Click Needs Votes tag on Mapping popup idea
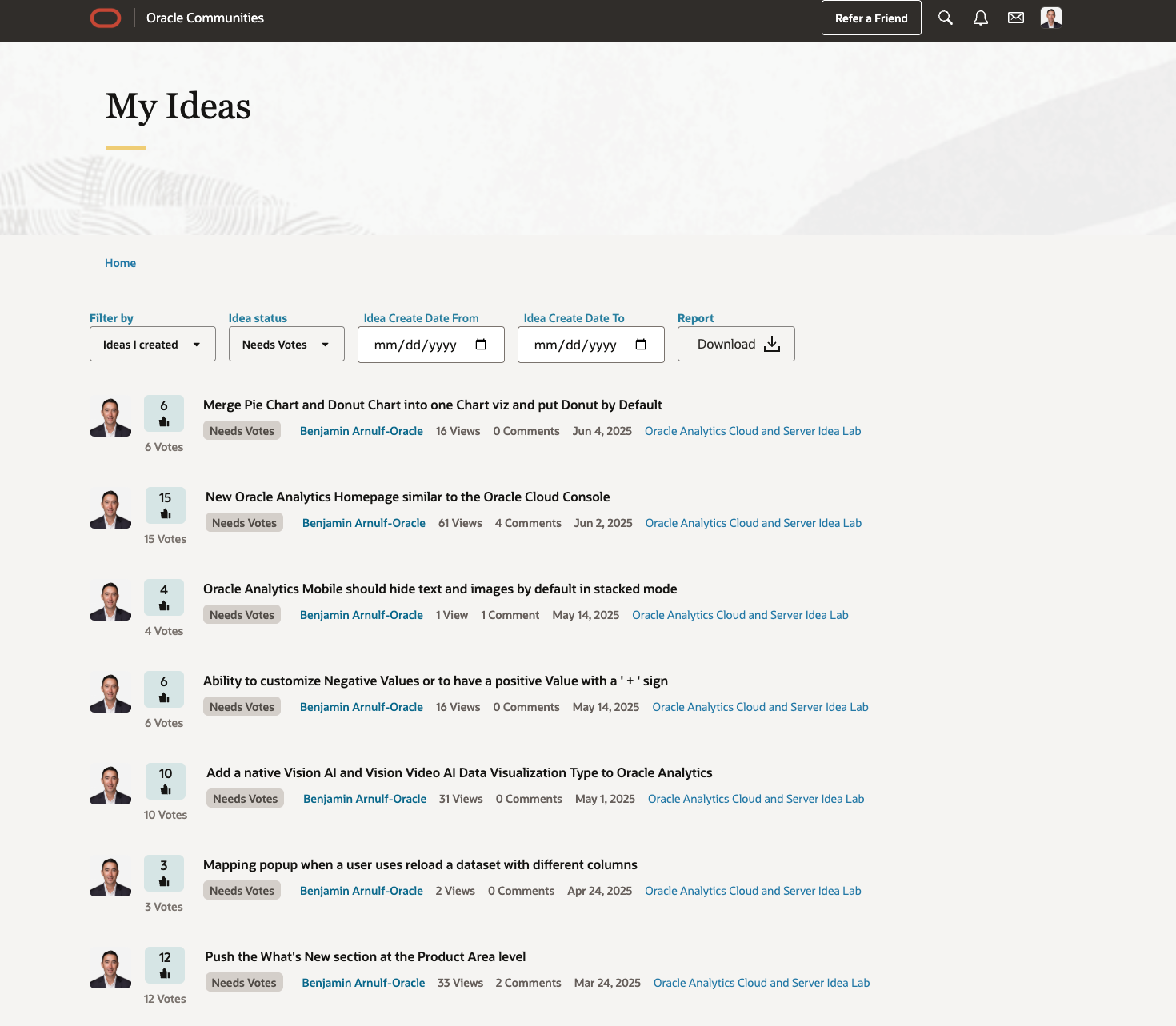 242,891
